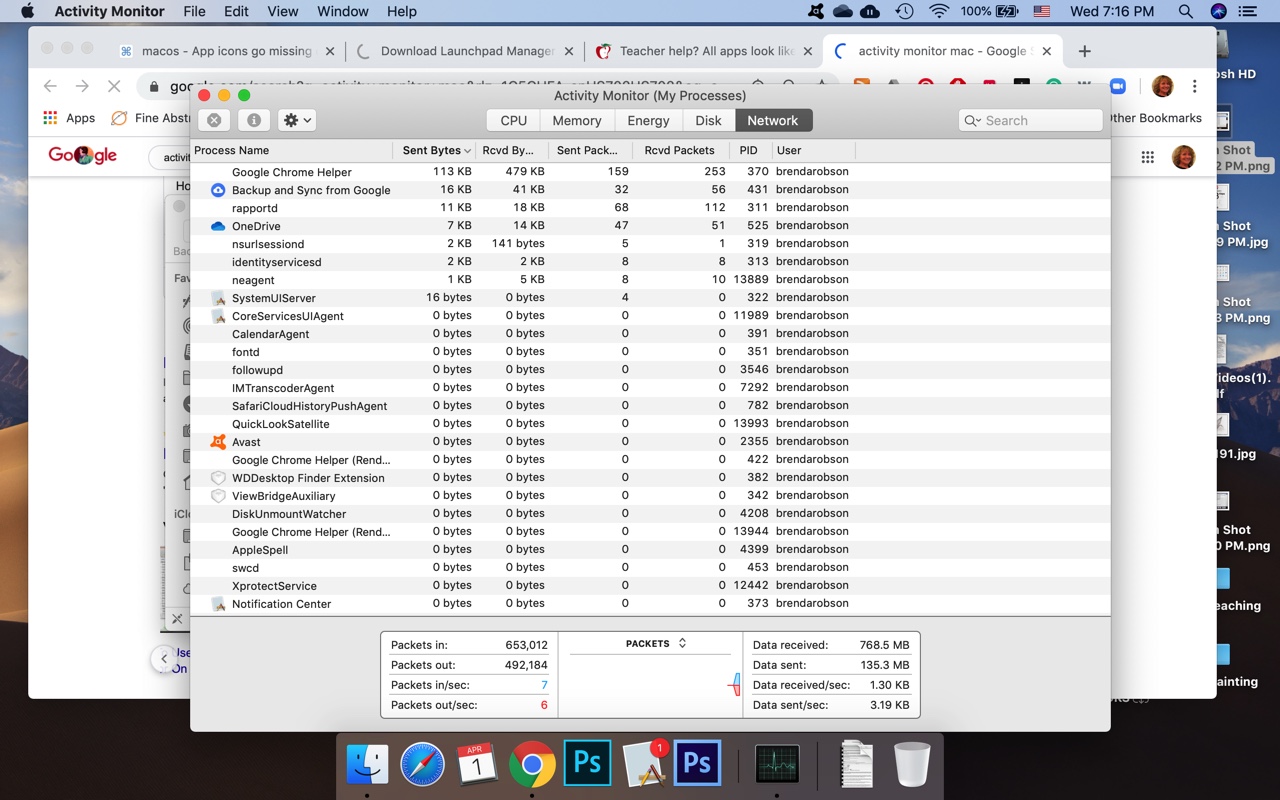The height and width of the screenshot is (800, 1280).
Task: Click the Siri icon in menu bar
Action: pyautogui.click(x=1218, y=11)
